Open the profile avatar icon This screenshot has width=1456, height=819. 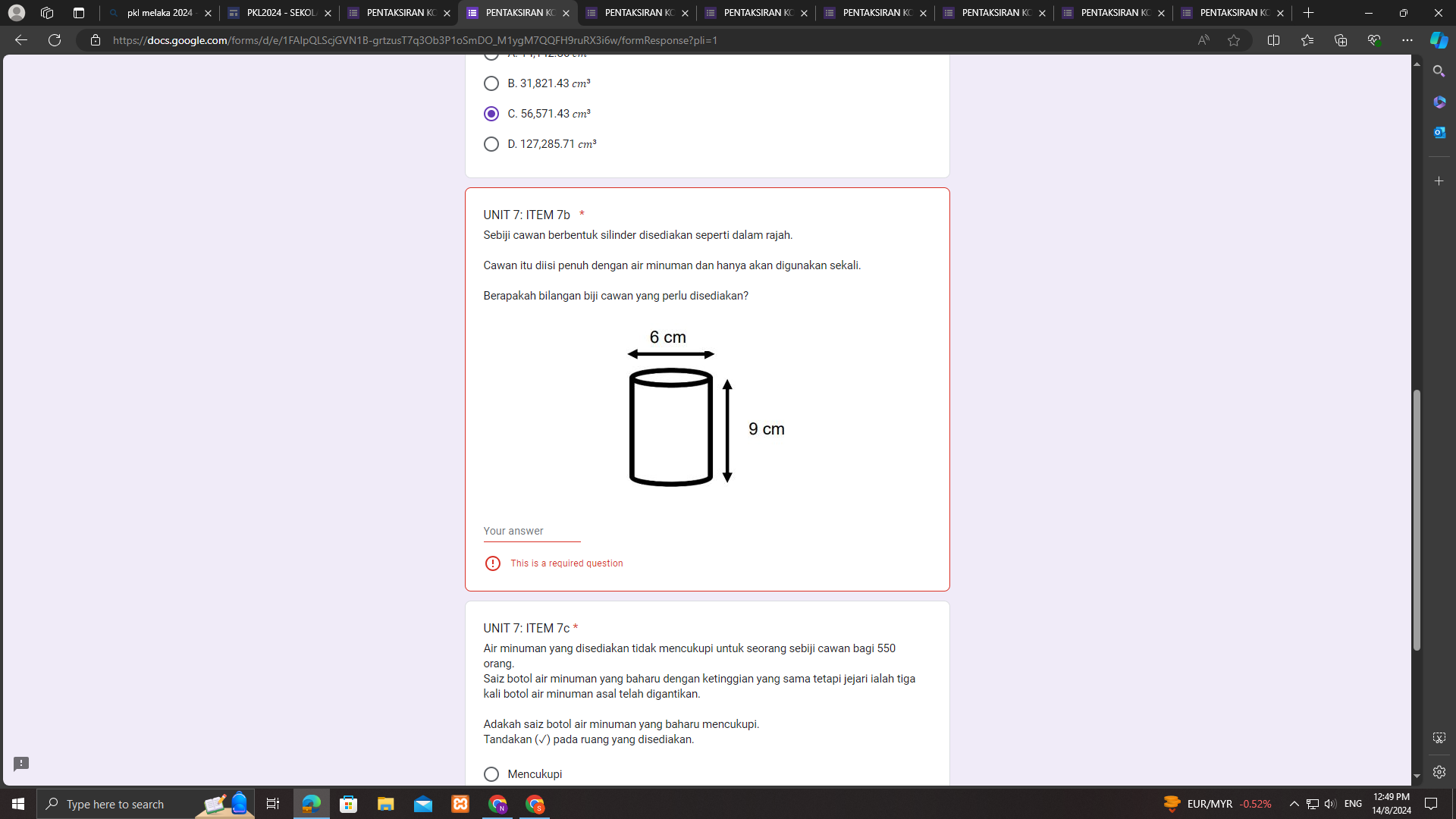pyautogui.click(x=17, y=13)
